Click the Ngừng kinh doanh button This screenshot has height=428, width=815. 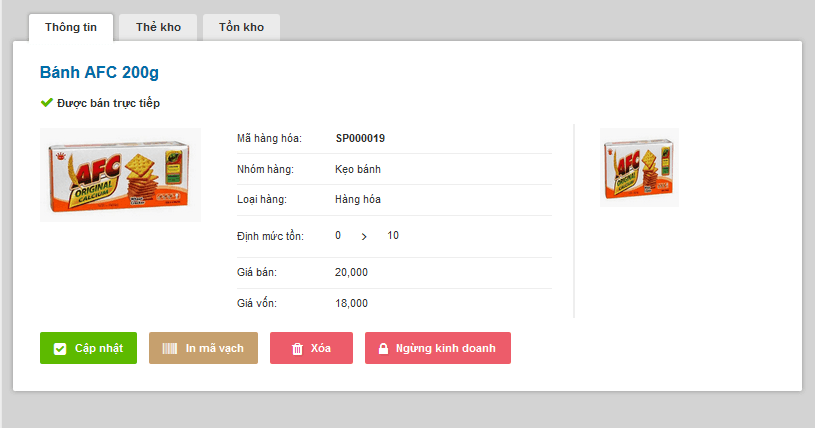438,348
